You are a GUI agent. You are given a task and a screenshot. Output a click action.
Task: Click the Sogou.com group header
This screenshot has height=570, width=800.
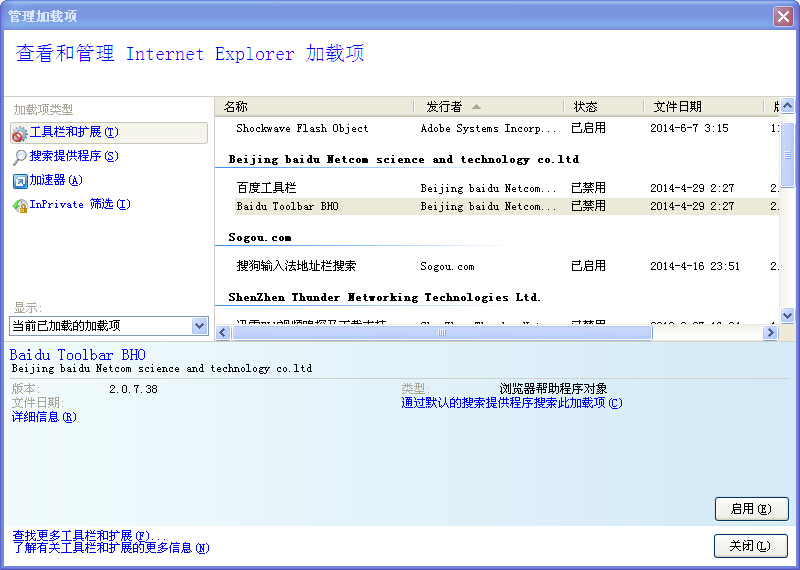pyautogui.click(x=260, y=237)
